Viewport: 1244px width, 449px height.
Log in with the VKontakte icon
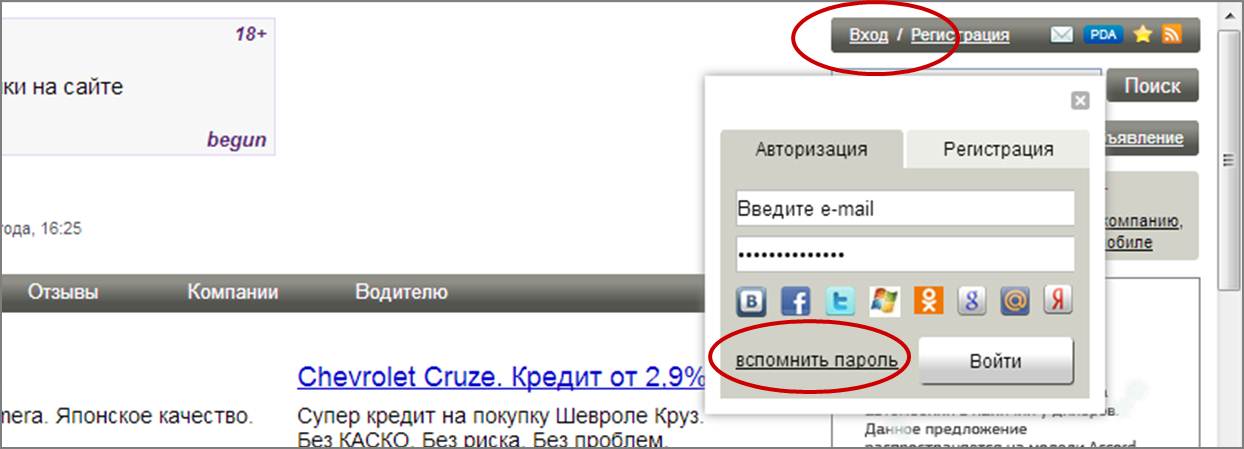[753, 301]
